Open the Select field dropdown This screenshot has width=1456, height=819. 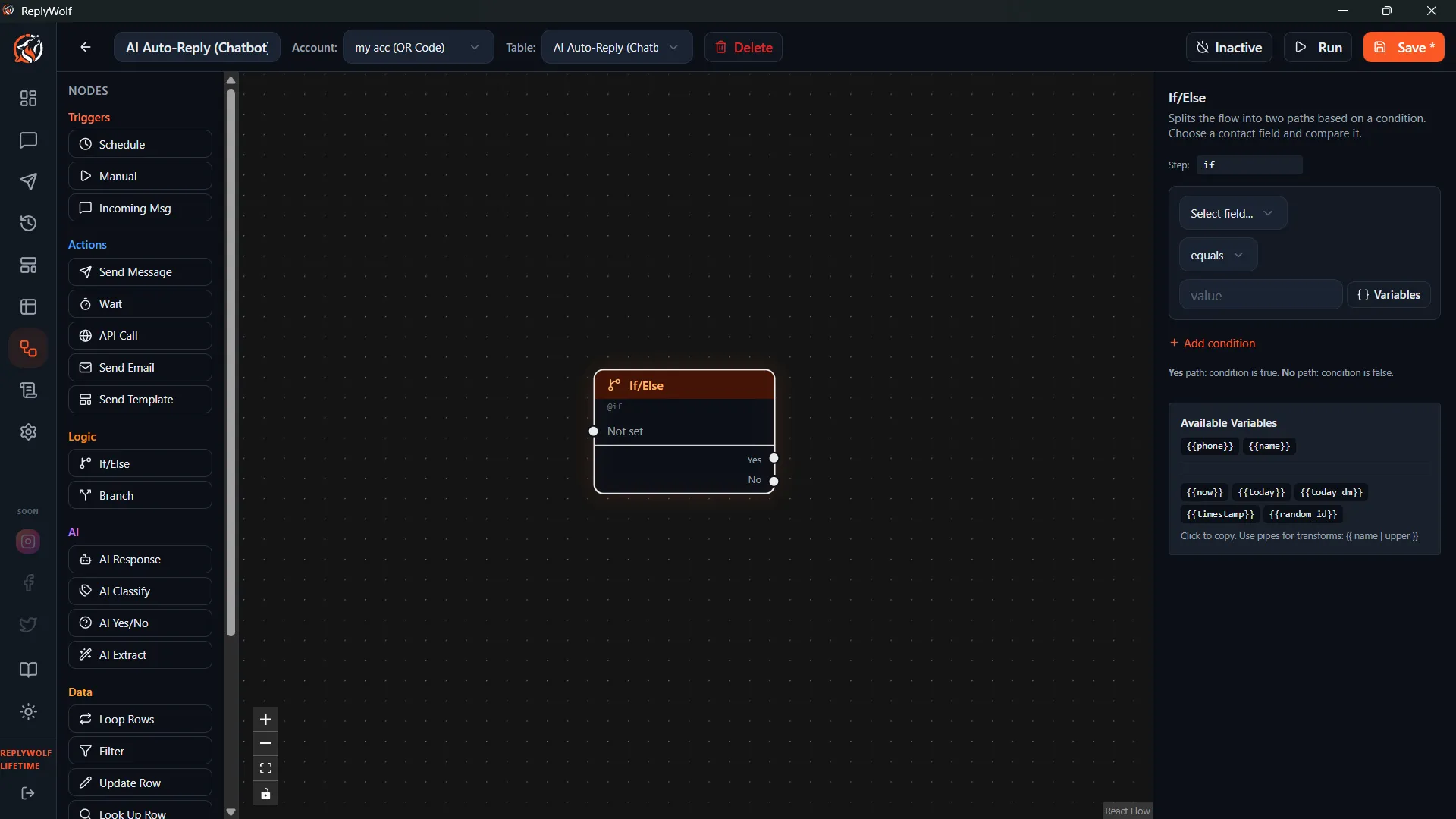point(1232,213)
